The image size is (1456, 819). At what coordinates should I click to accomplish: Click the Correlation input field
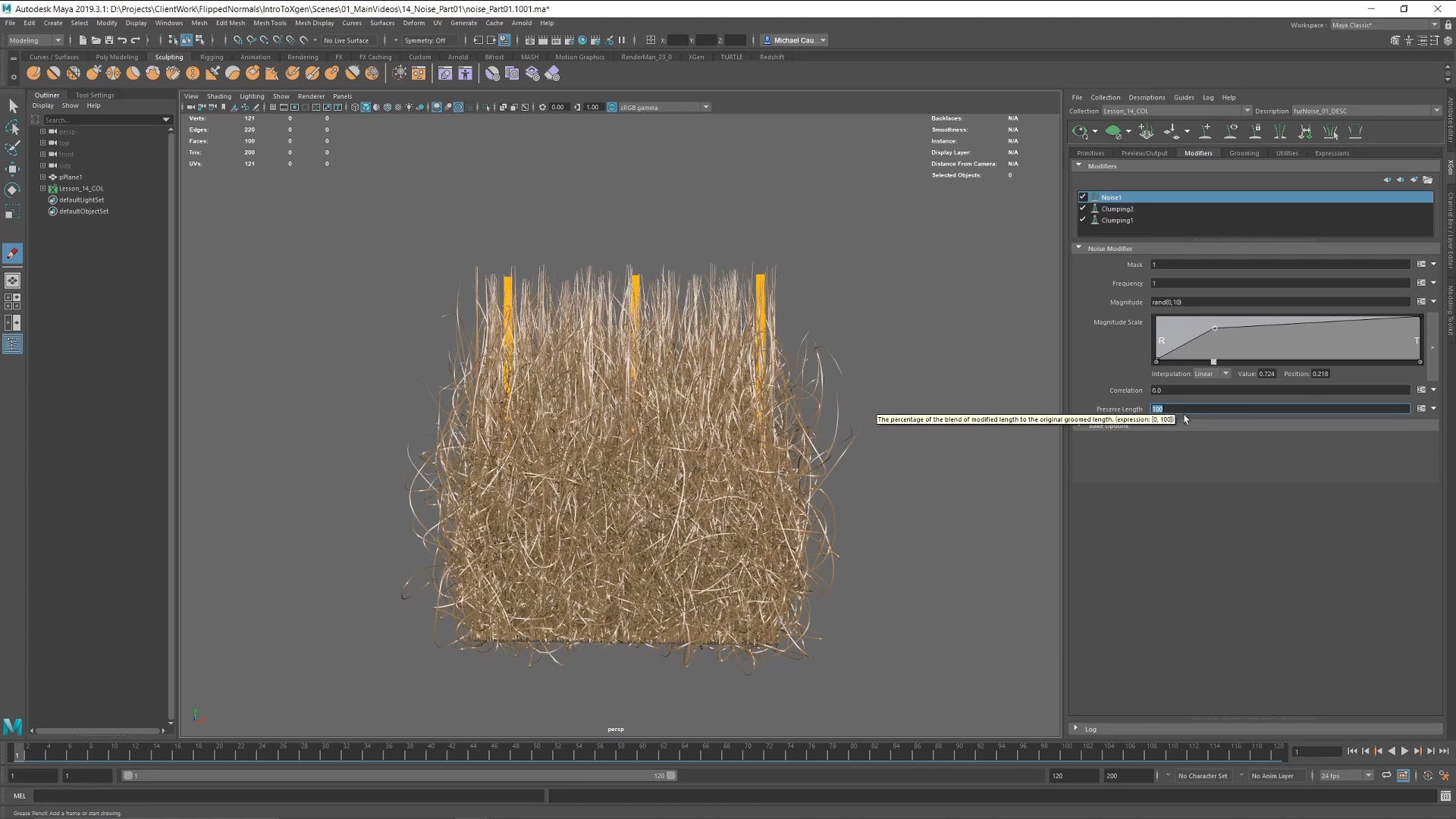pos(1280,390)
